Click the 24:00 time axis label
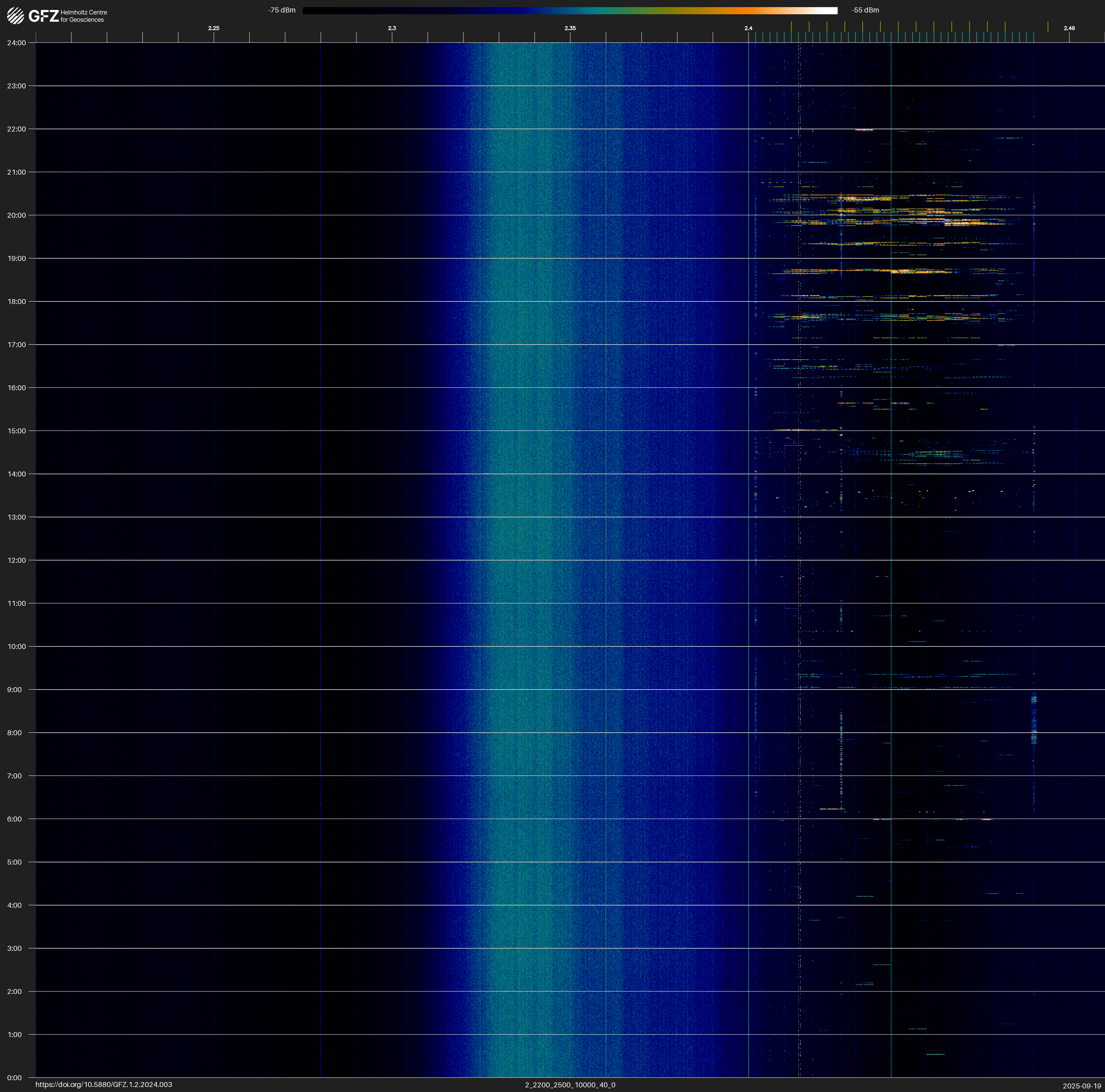 [x=17, y=43]
